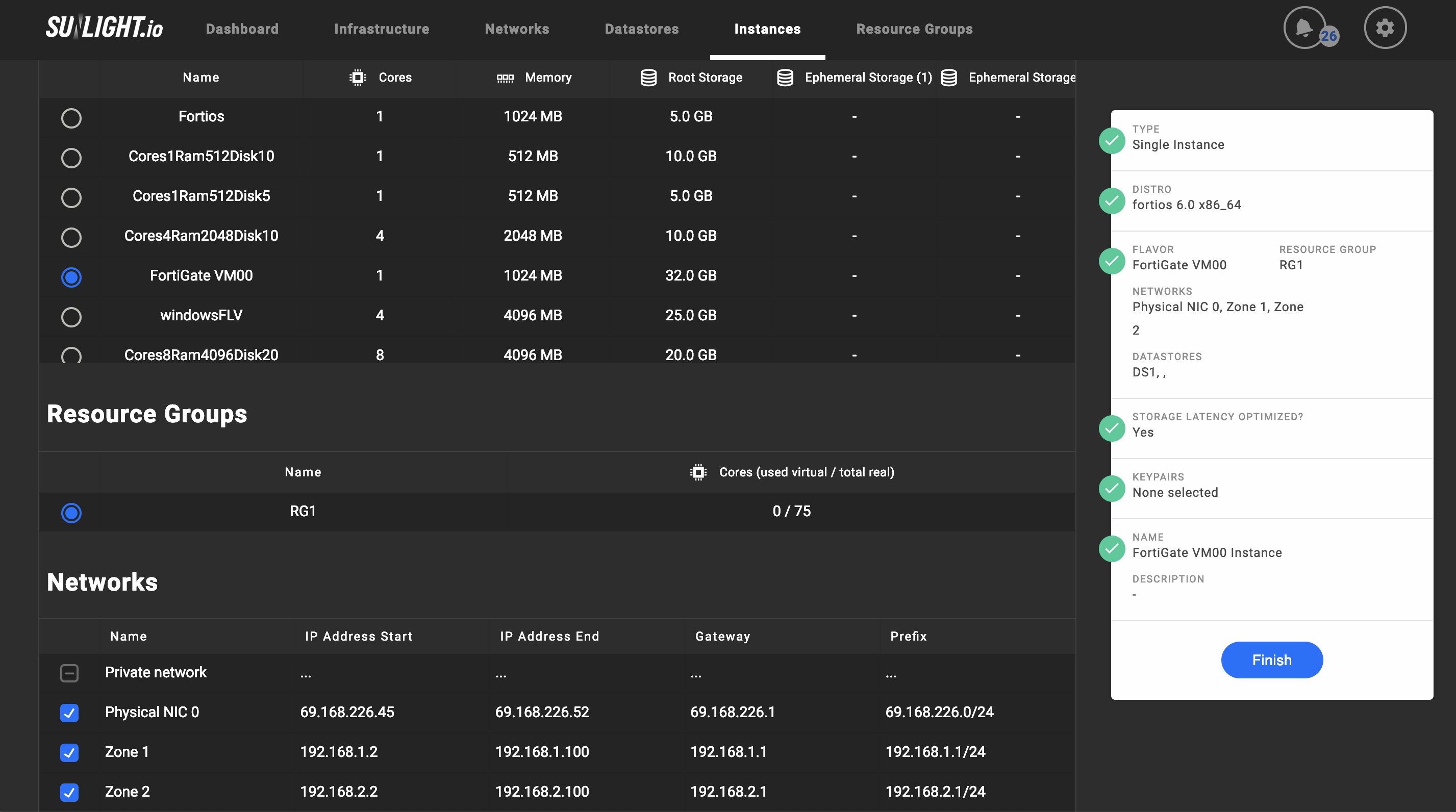Click the Single Instance type summary
1456x812 pixels.
(1178, 145)
